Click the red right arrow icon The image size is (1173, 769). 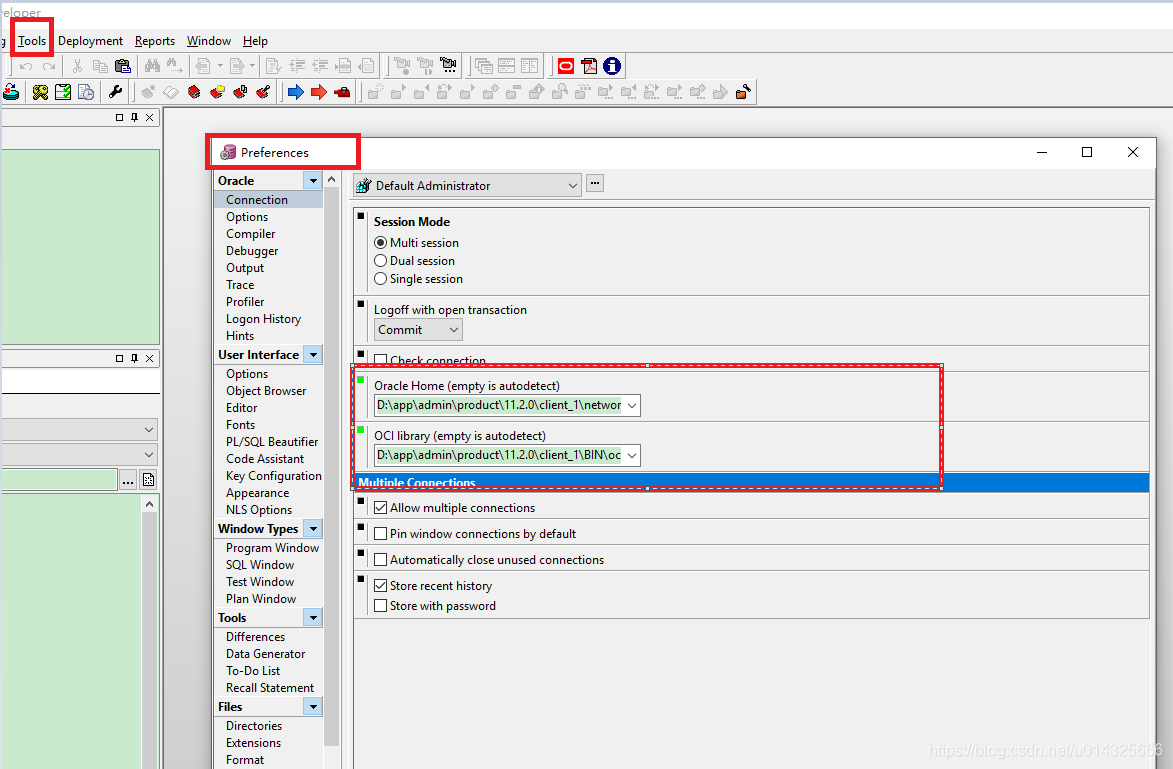point(319,92)
